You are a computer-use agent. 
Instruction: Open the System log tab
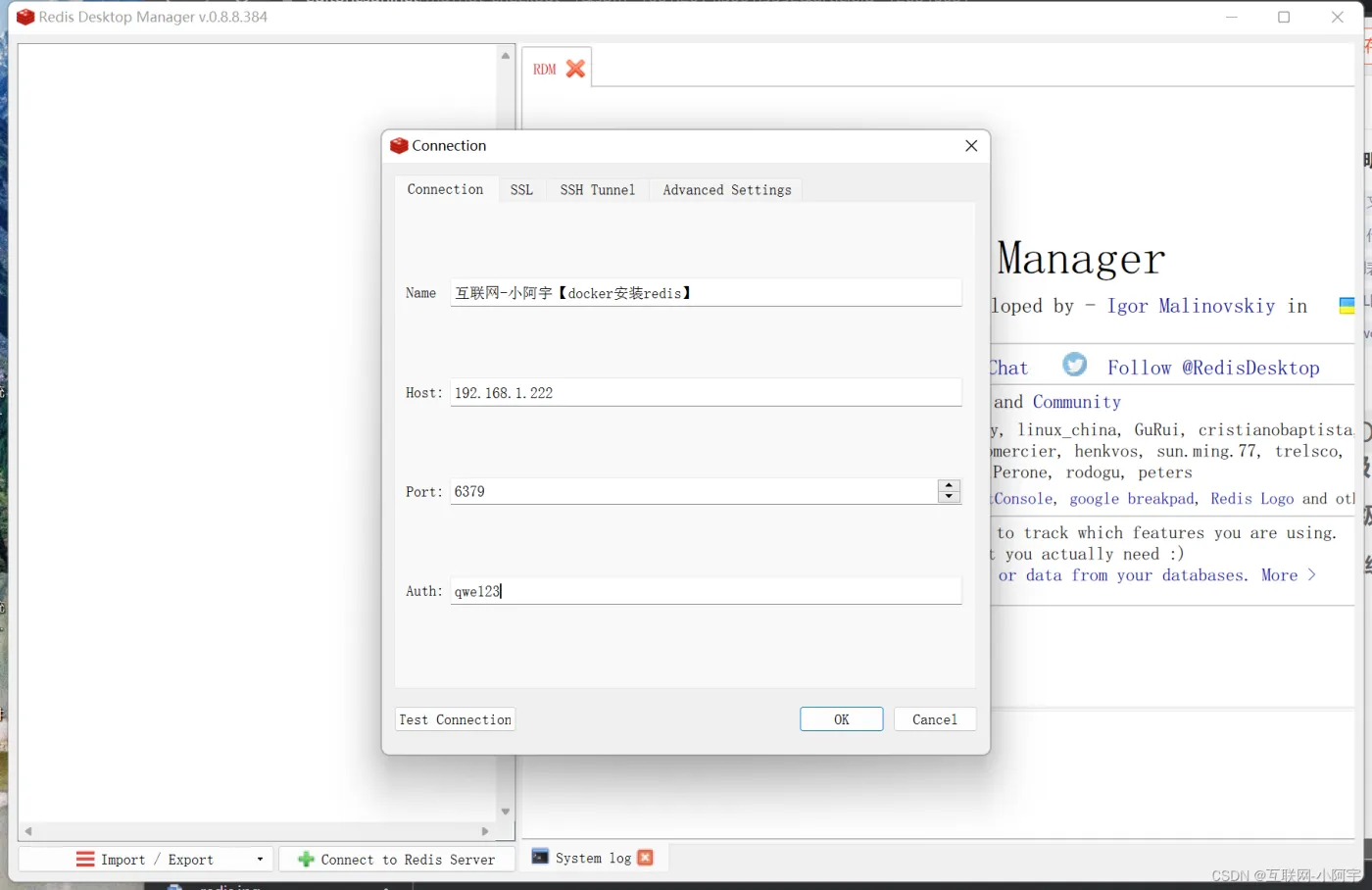click(593, 858)
